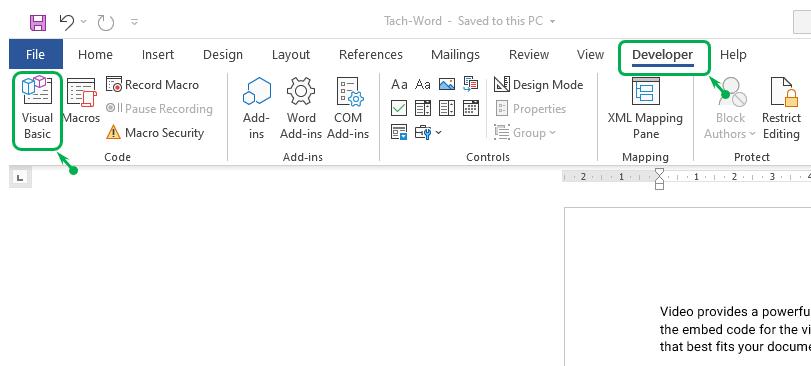Save the document
The image size is (811, 366).
tap(38, 22)
